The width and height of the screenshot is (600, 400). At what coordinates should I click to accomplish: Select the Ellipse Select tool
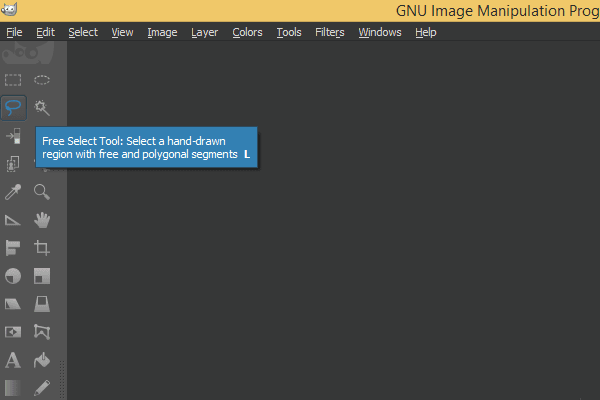(x=42, y=80)
